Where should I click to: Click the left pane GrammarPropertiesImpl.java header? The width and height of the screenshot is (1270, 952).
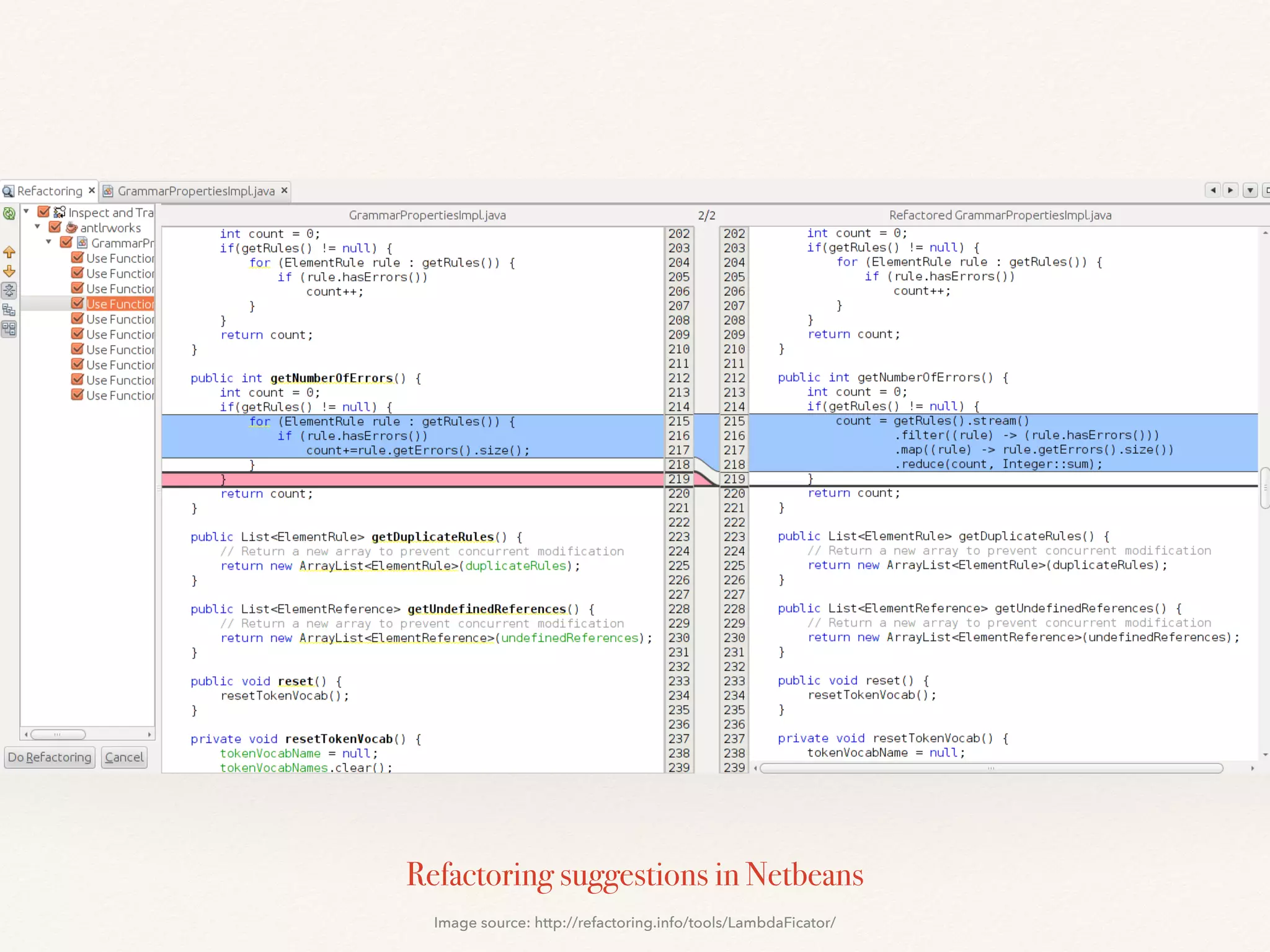(427, 215)
